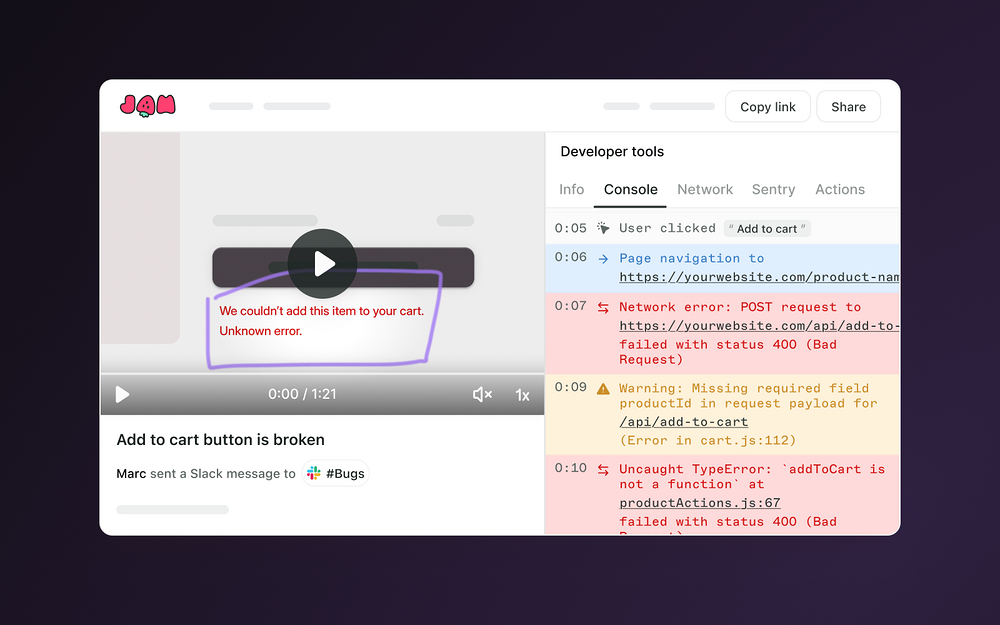Screen dimensions: 1000x625
Task: Switch to the Info tab
Action: [x=571, y=189]
